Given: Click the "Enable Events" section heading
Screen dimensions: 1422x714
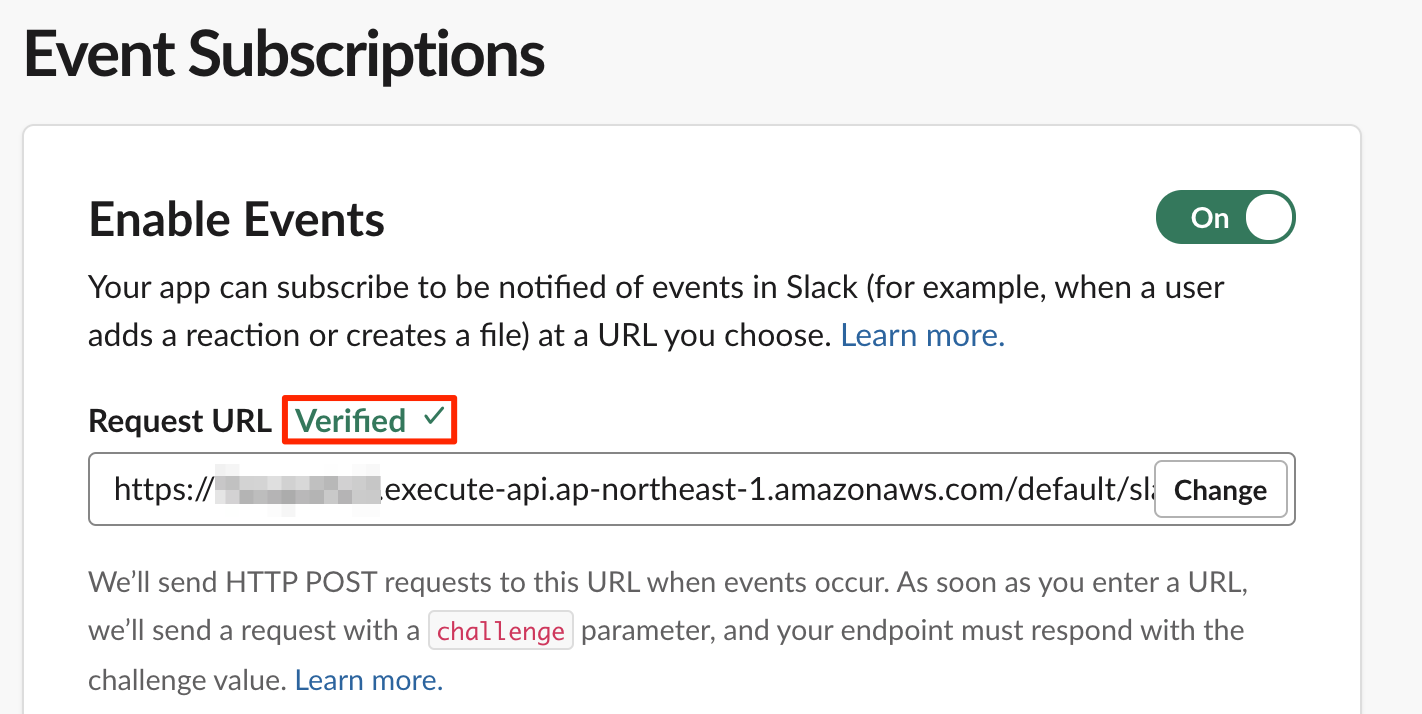Looking at the screenshot, I should pyautogui.click(x=237, y=219).
